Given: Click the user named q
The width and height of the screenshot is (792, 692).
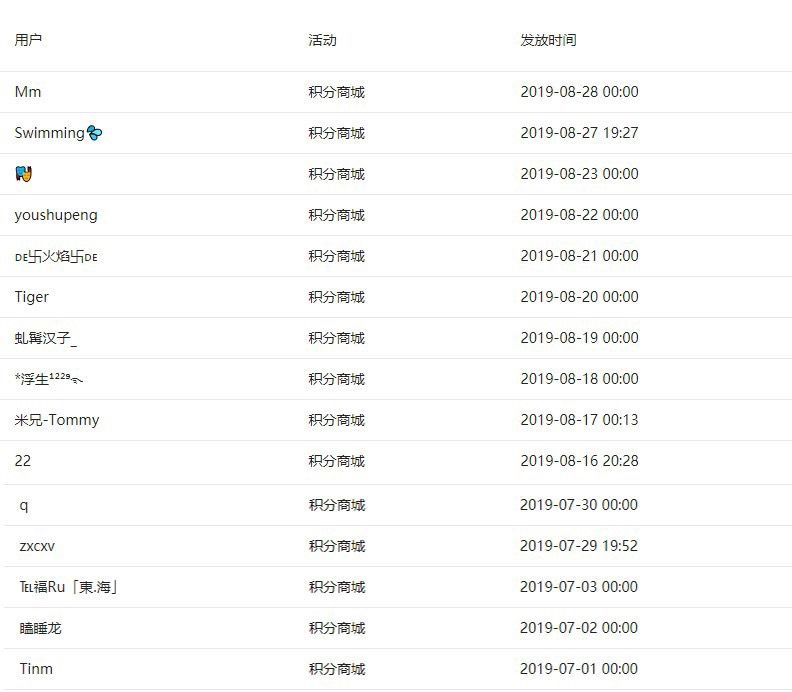Looking at the screenshot, I should pos(24,505).
